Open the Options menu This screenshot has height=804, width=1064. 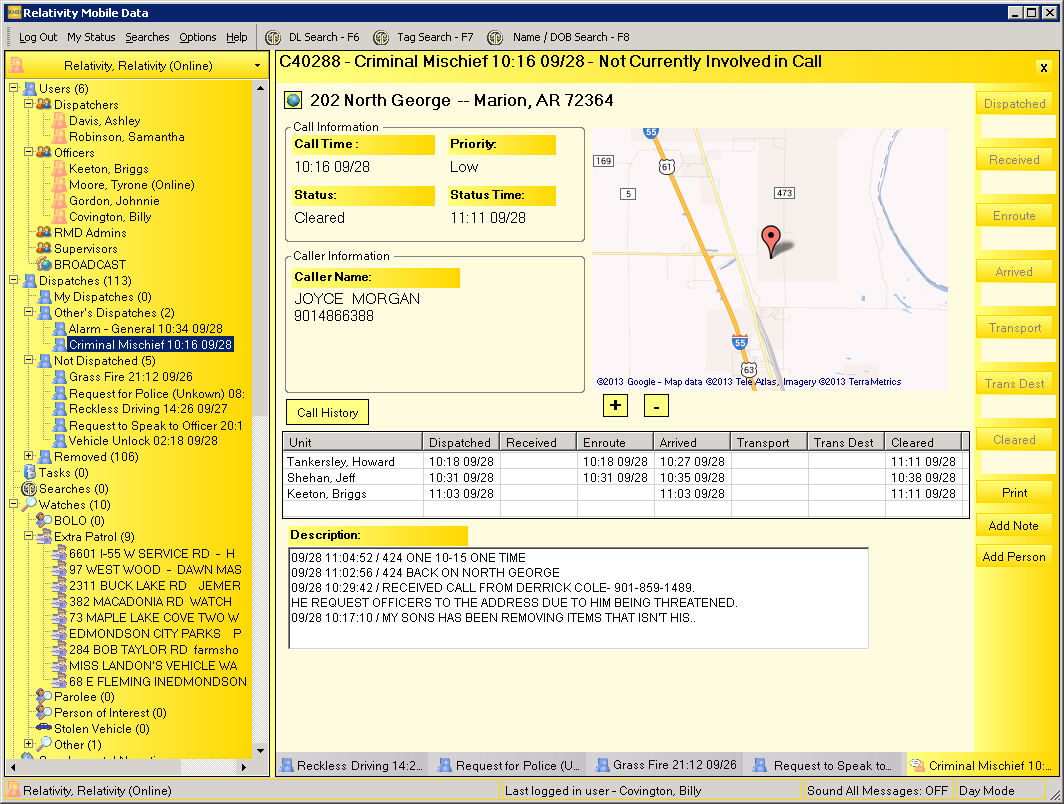pos(197,37)
